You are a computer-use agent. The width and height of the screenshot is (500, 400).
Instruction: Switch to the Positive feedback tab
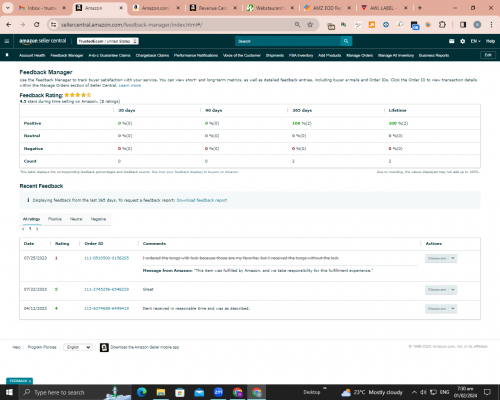pos(55,219)
